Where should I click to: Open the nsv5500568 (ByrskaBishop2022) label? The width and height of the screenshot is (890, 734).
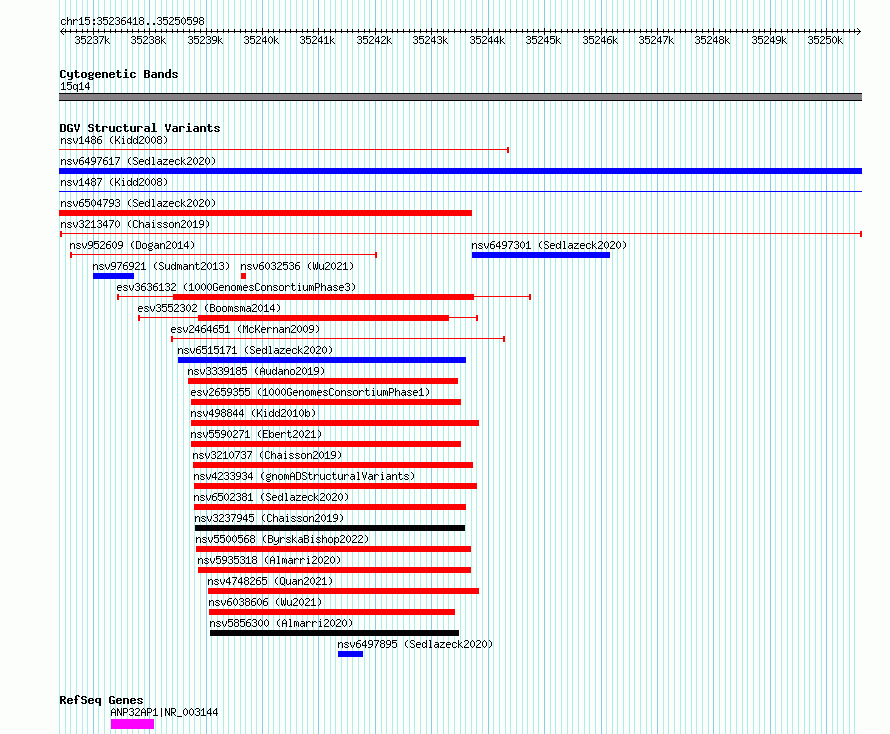[x=282, y=539]
